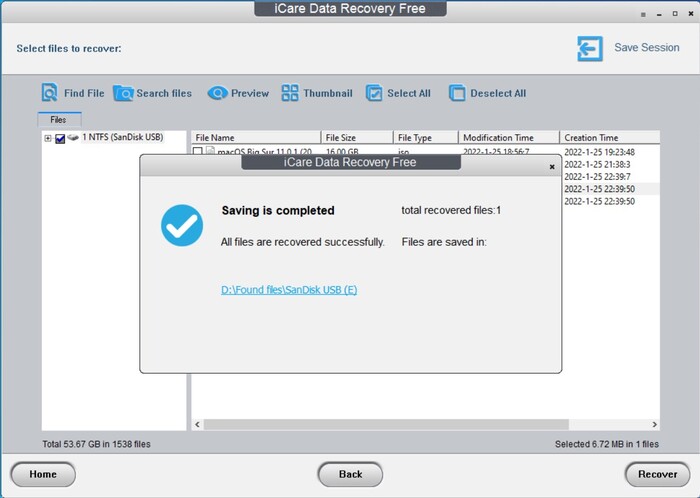Viewport: 700px width, 498px height.
Task: Click the Search files folder icon
Action: tap(123, 93)
